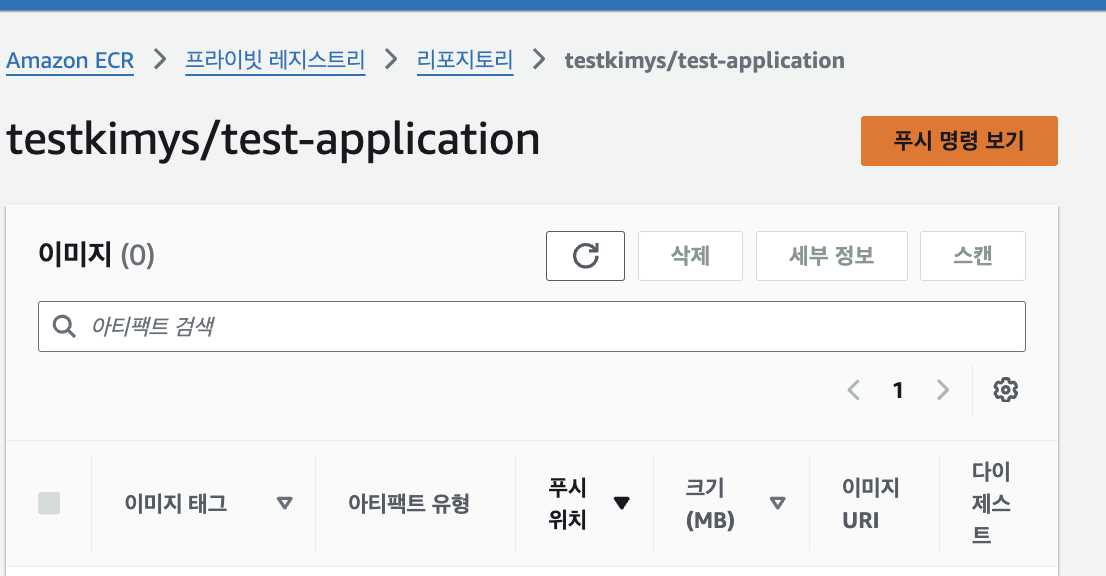The width and height of the screenshot is (1106, 576).
Task: Open table preferences gear icon
Action: point(1005,390)
